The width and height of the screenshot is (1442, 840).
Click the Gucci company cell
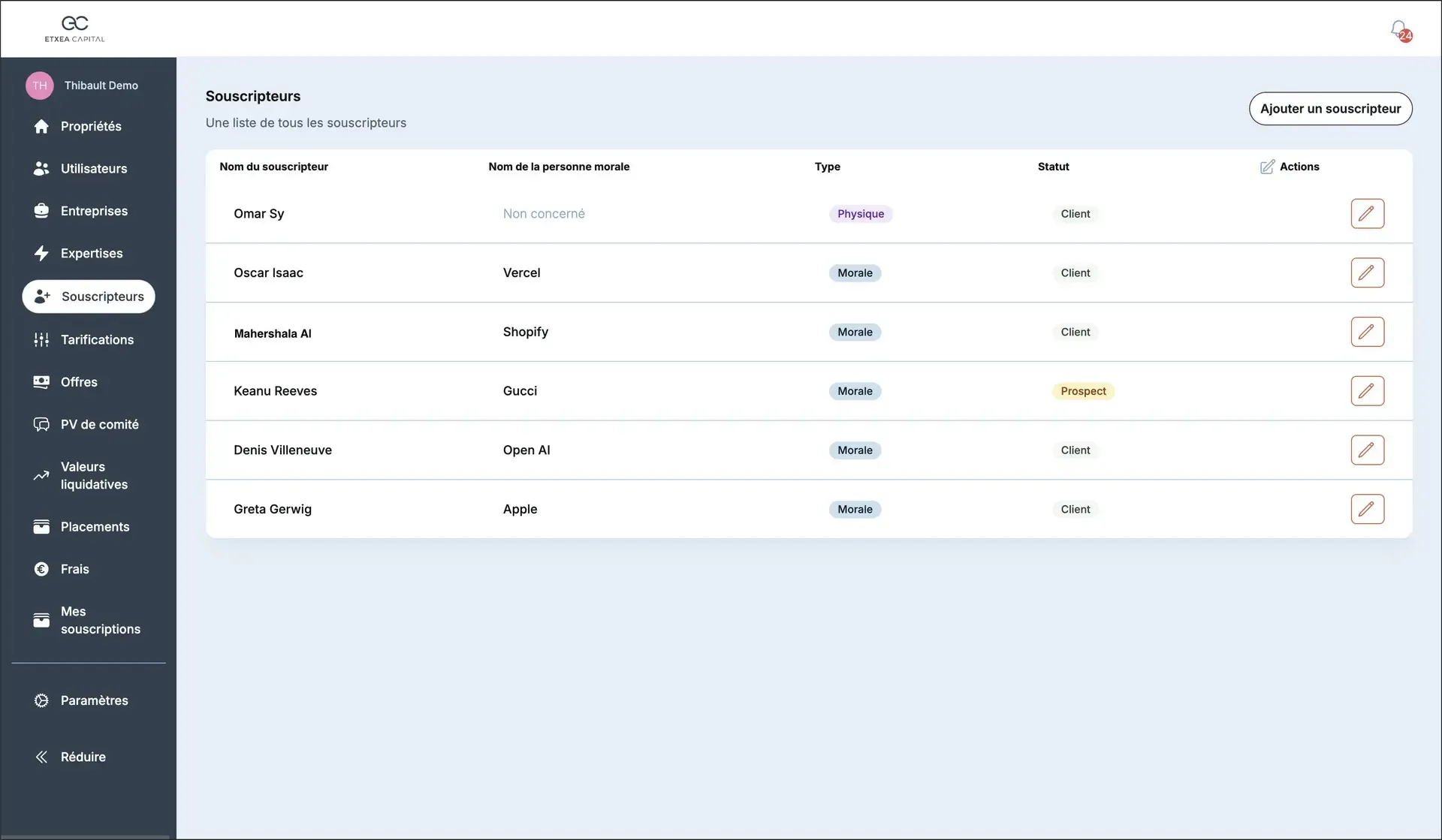[520, 391]
